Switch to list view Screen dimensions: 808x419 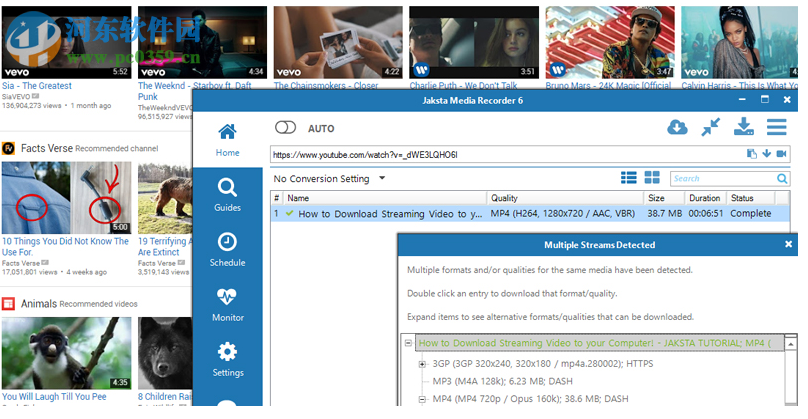(x=629, y=178)
